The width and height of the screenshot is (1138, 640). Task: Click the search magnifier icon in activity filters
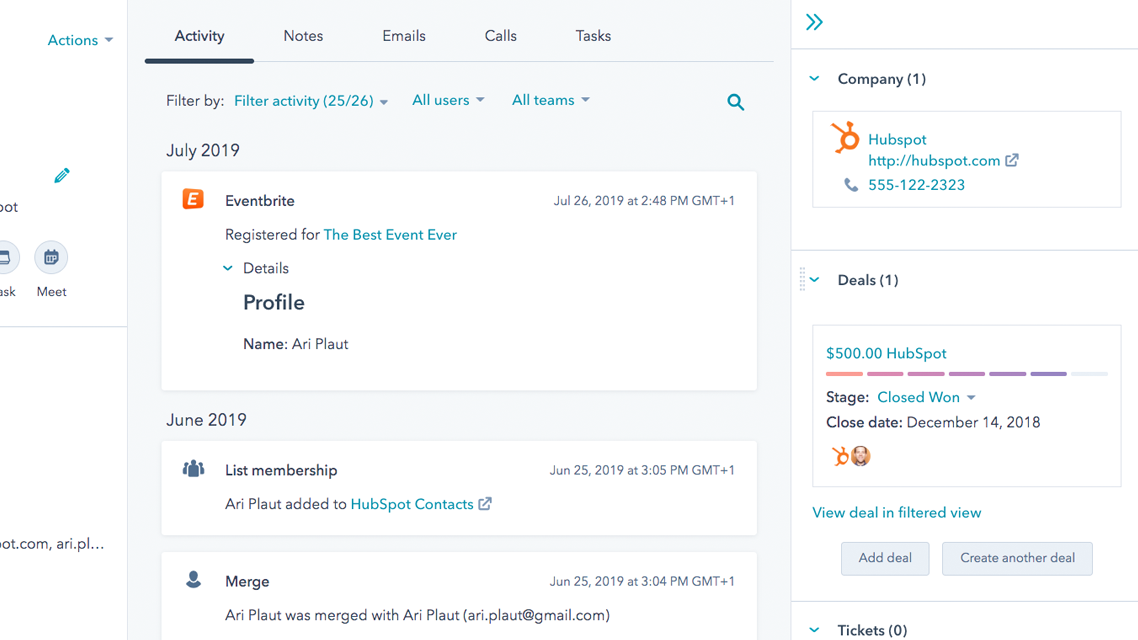(736, 101)
